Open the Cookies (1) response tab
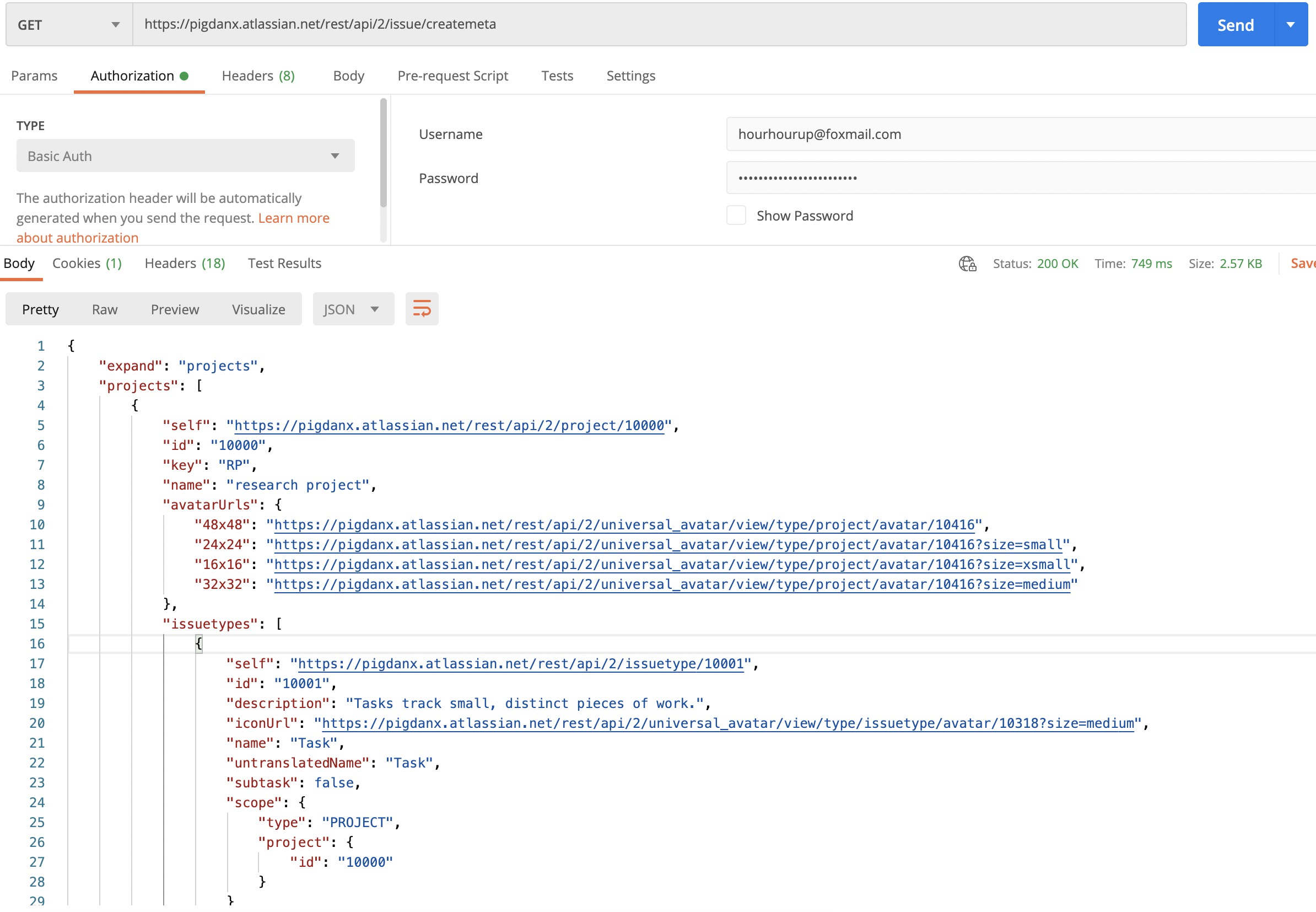 click(x=87, y=264)
